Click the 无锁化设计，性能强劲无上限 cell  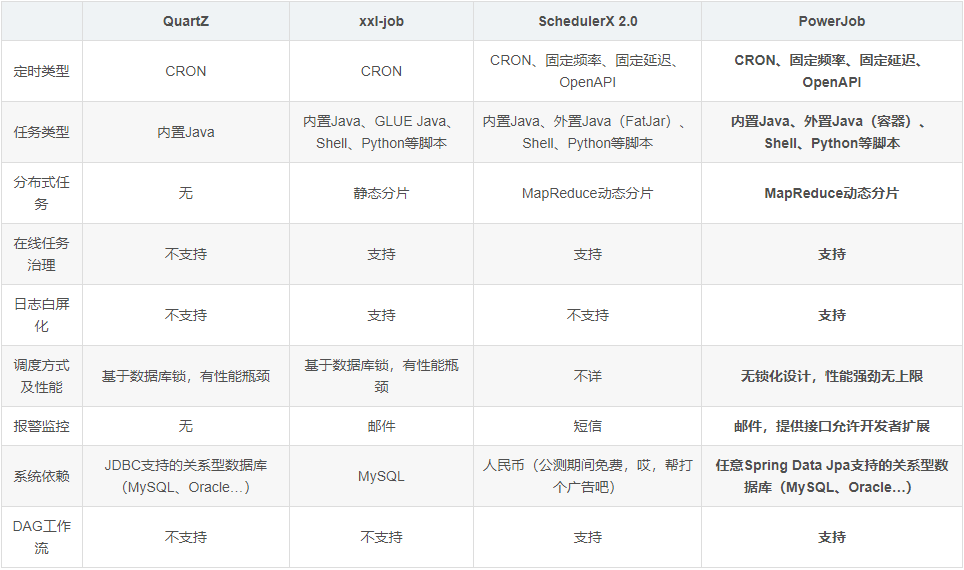coord(831,376)
